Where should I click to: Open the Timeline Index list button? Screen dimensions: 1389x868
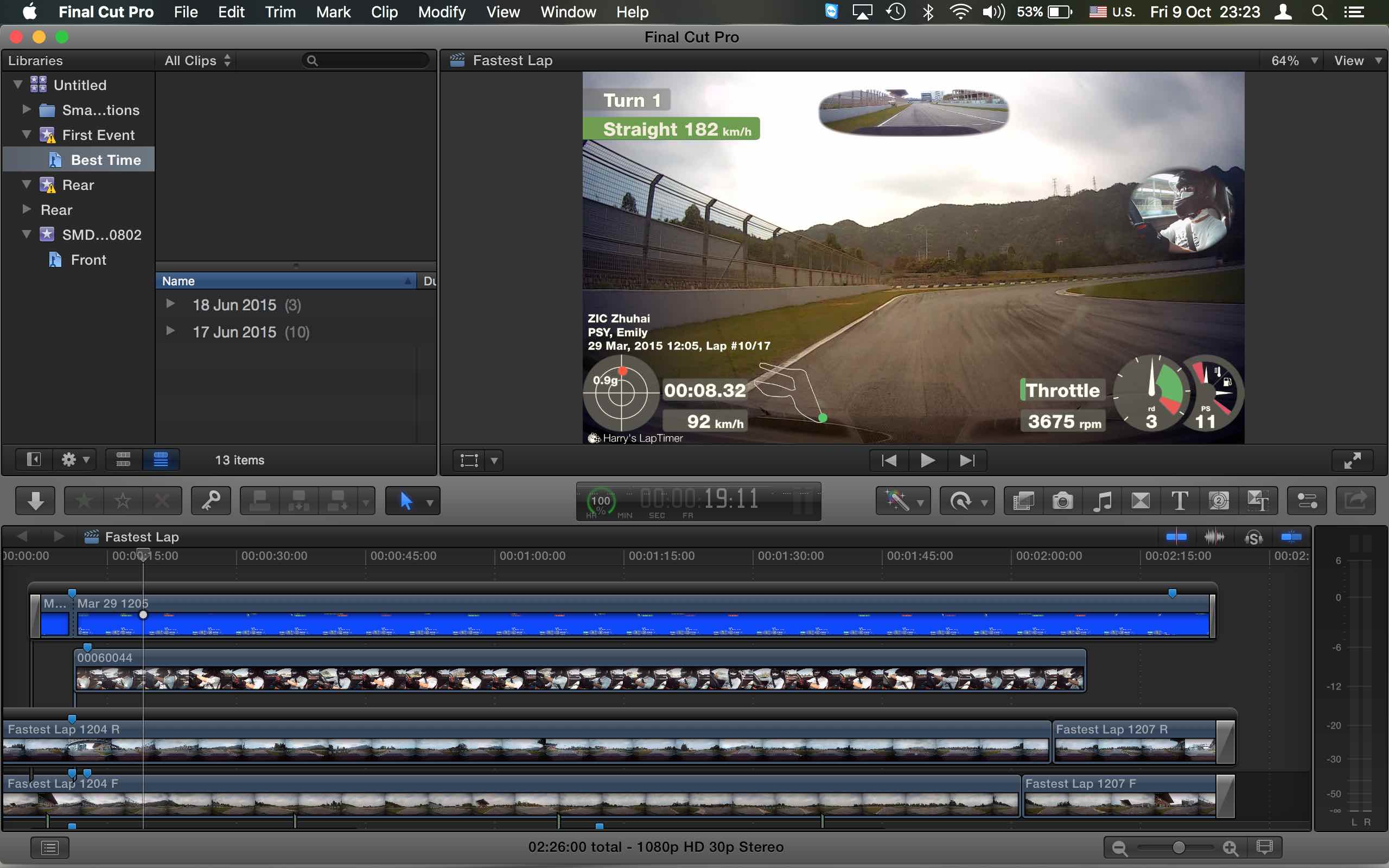coord(50,847)
